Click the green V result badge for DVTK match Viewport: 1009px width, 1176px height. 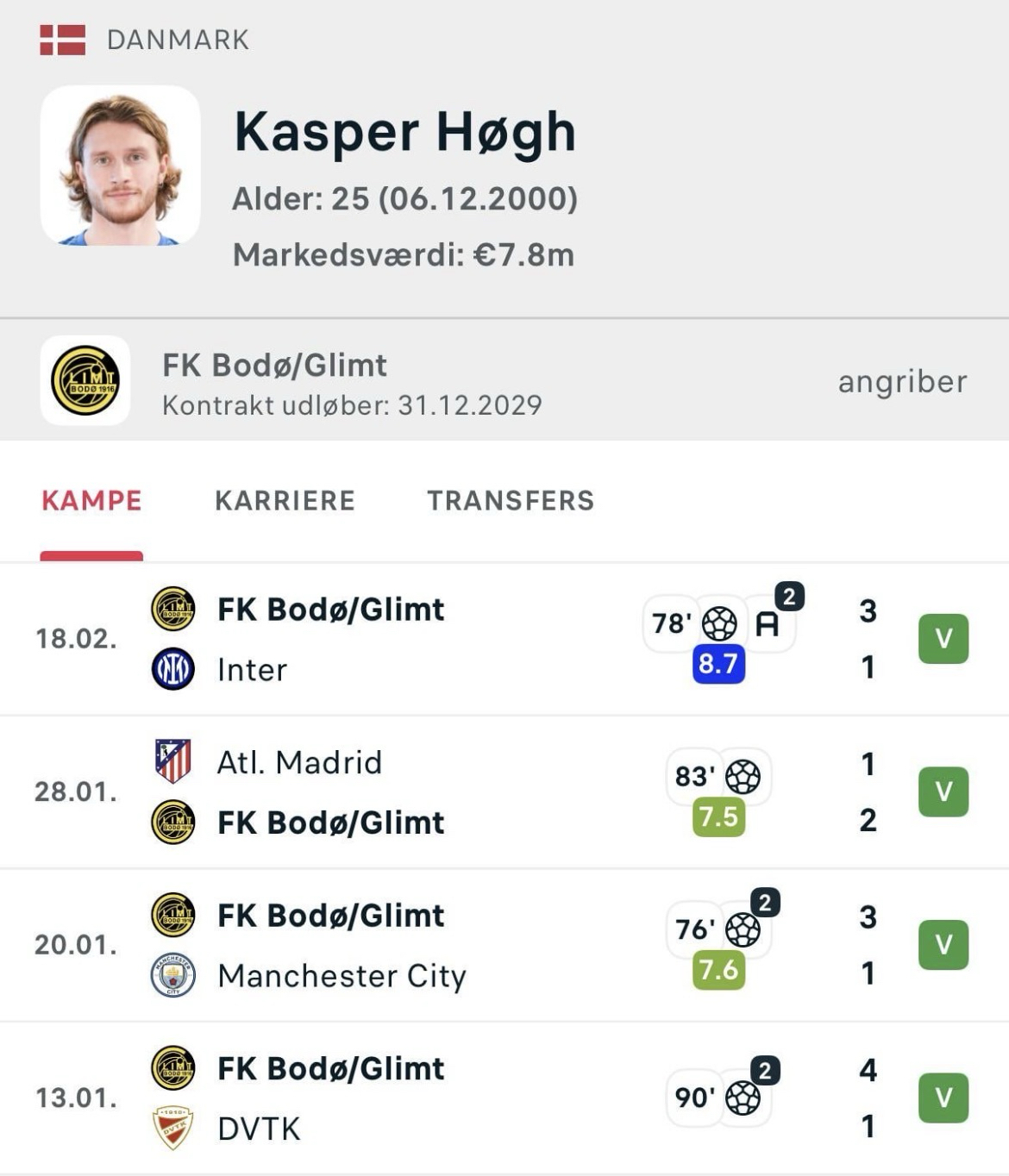(x=943, y=1098)
